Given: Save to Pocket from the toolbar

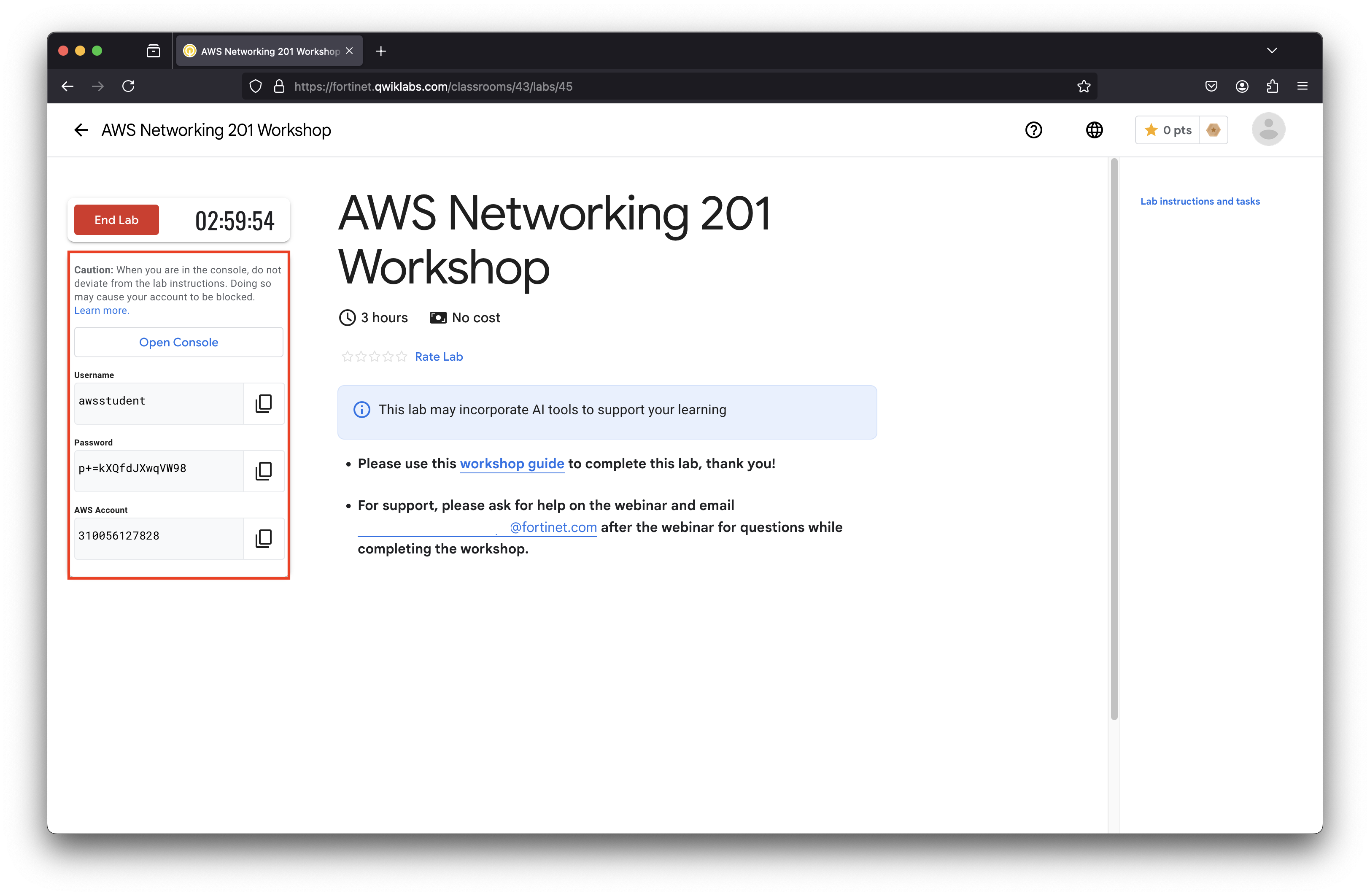Looking at the screenshot, I should [1211, 86].
